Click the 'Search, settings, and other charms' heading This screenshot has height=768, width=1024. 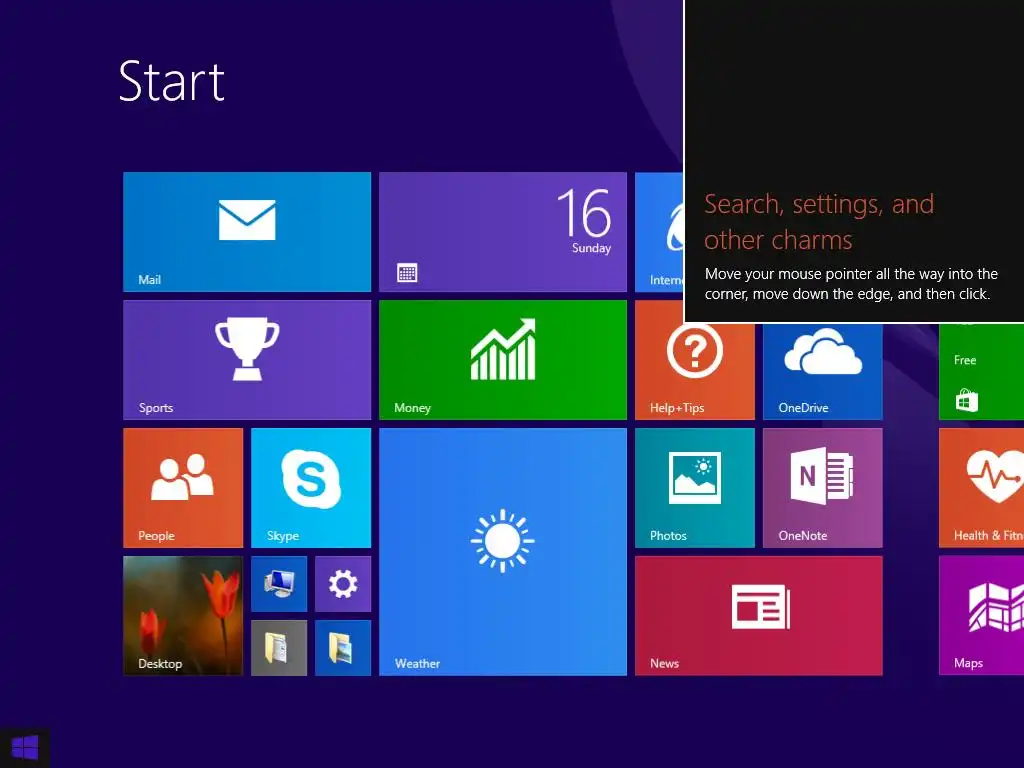819,222
